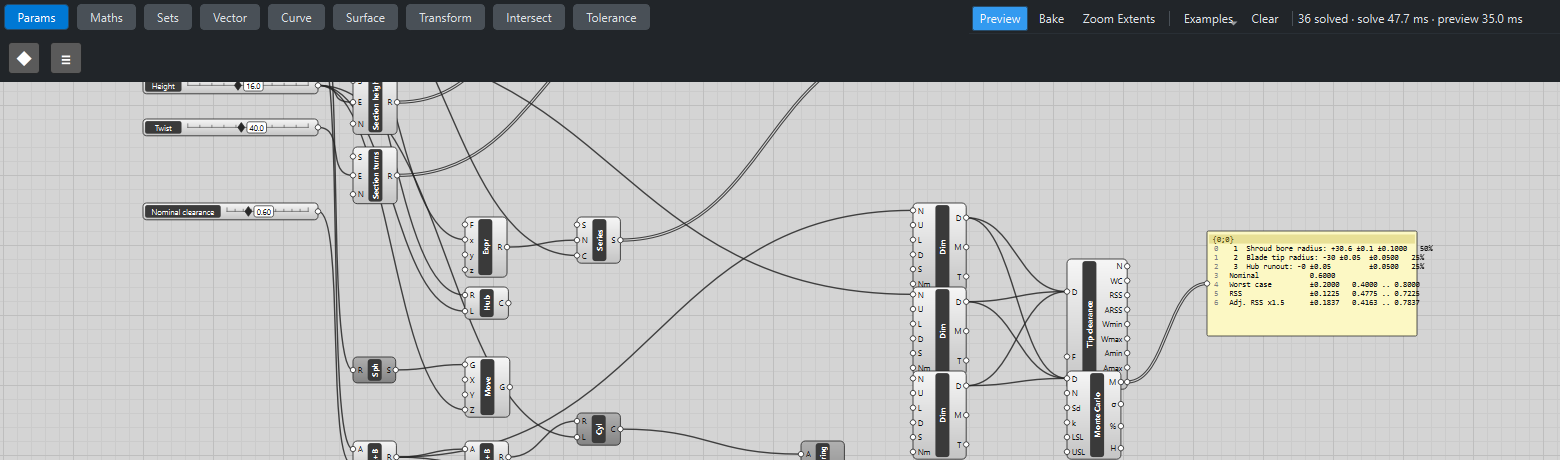Click the Nominal clearance value 0.60
The image size is (1560, 460).
(x=264, y=212)
